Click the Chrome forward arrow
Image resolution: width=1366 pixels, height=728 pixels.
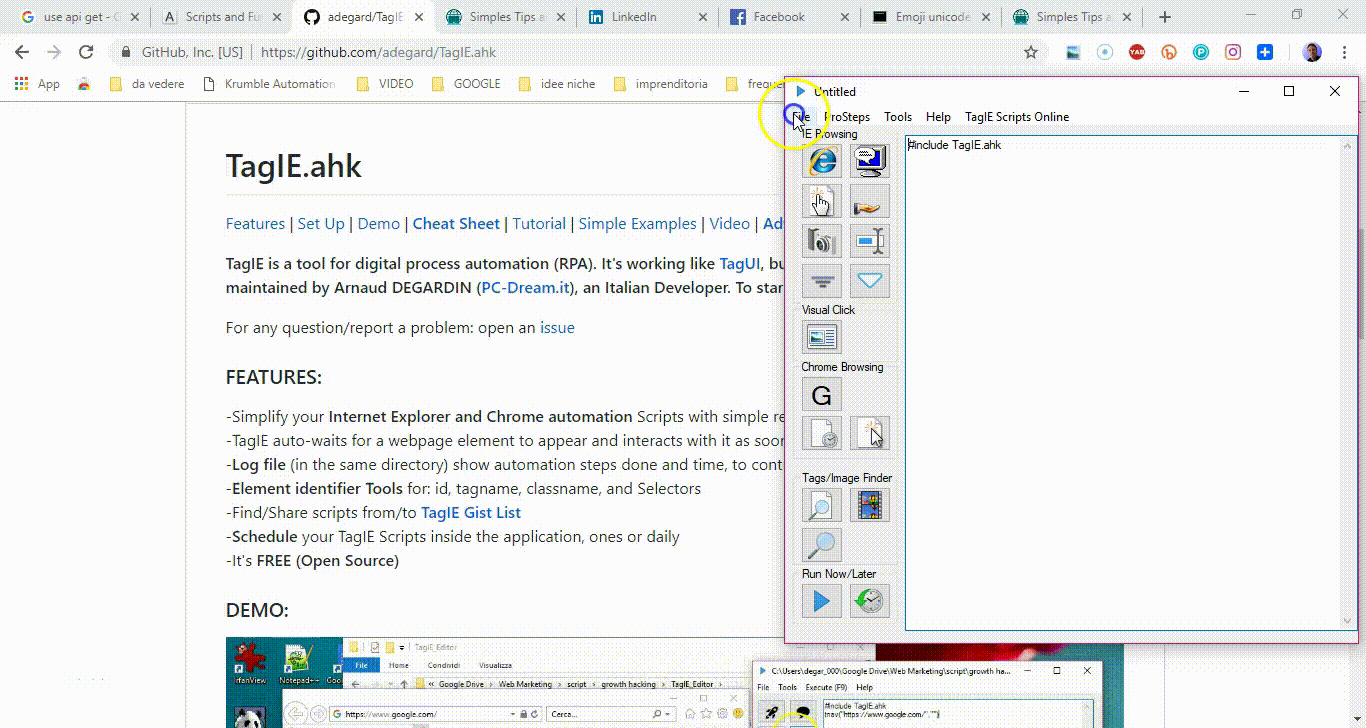[x=54, y=52]
